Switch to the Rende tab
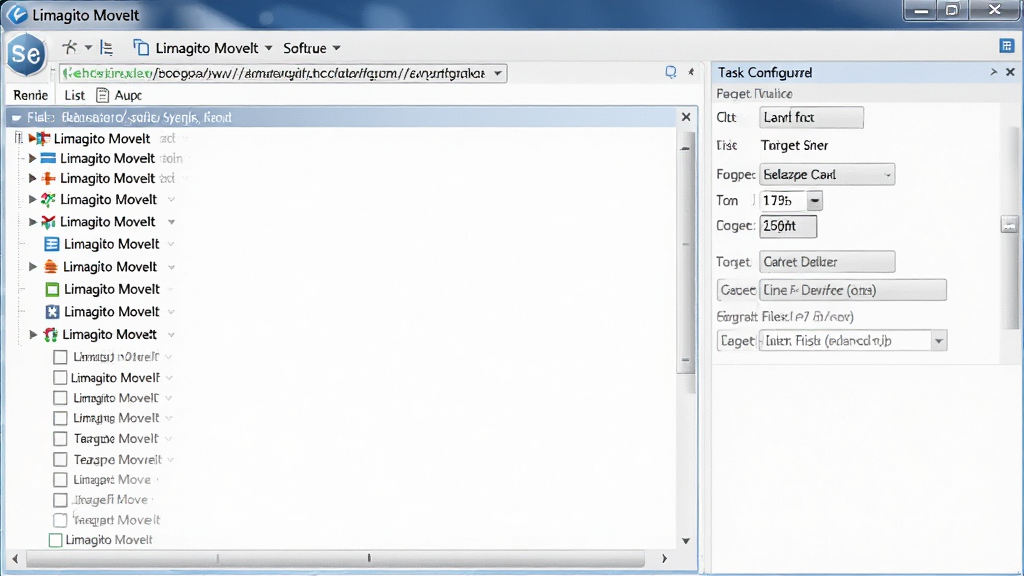Image resolution: width=1024 pixels, height=576 pixels. click(x=31, y=95)
